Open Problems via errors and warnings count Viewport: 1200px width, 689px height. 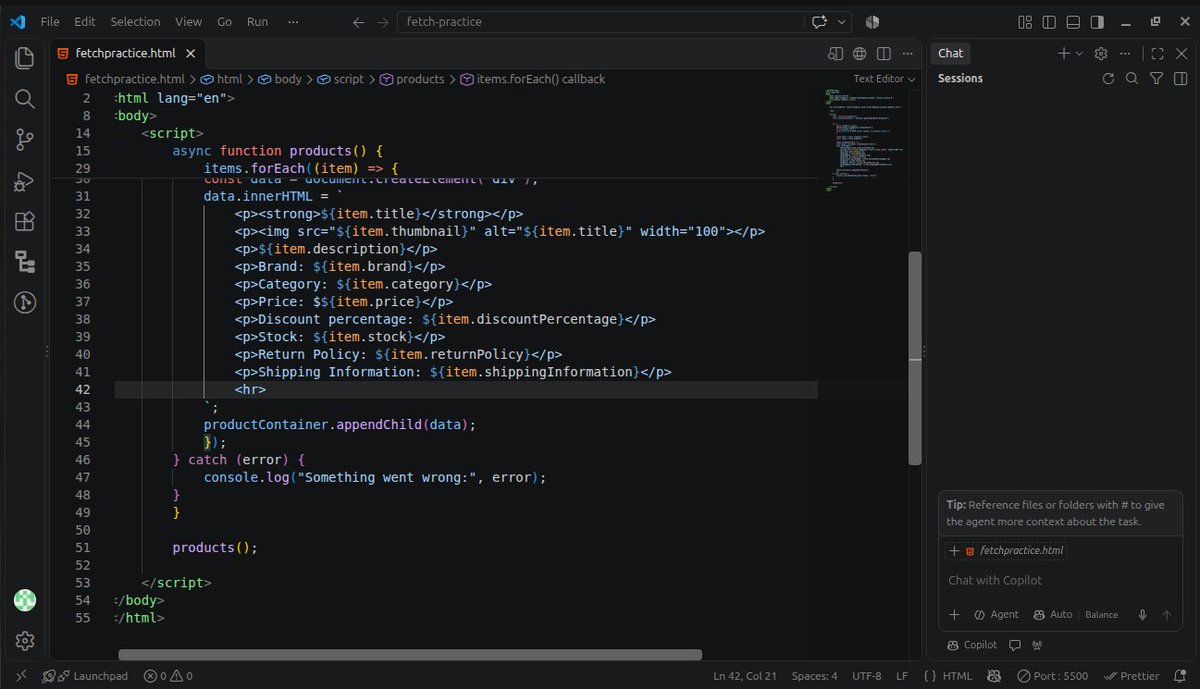click(168, 676)
